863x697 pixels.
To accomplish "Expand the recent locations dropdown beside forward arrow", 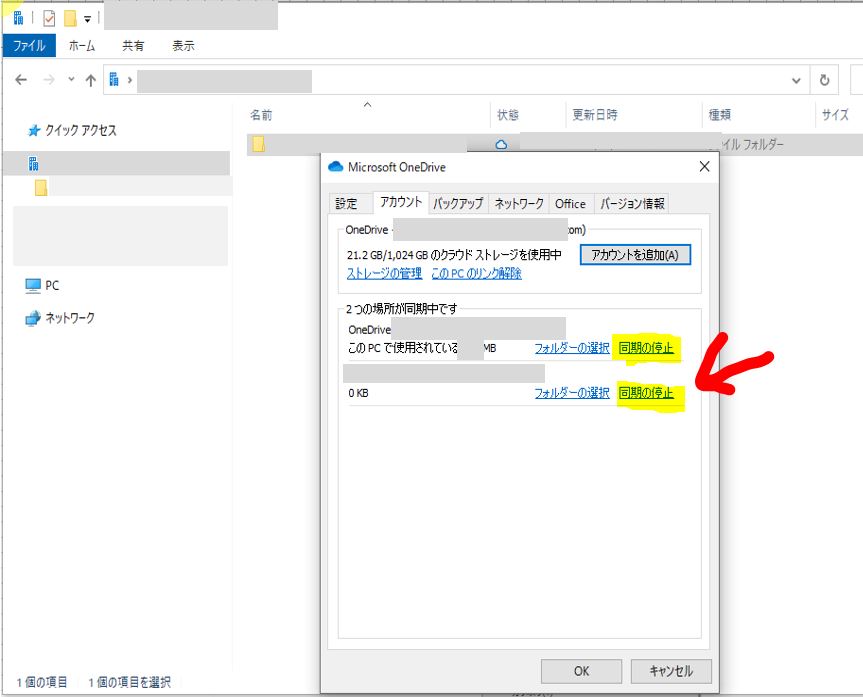I will click(x=71, y=80).
